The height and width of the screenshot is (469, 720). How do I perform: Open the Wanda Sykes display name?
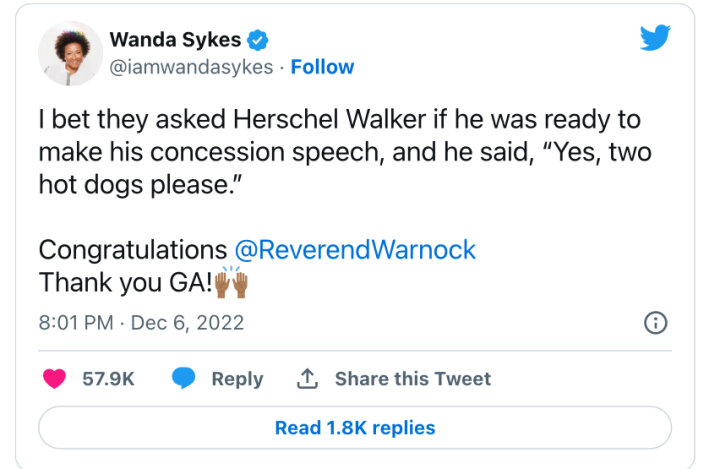[174, 40]
